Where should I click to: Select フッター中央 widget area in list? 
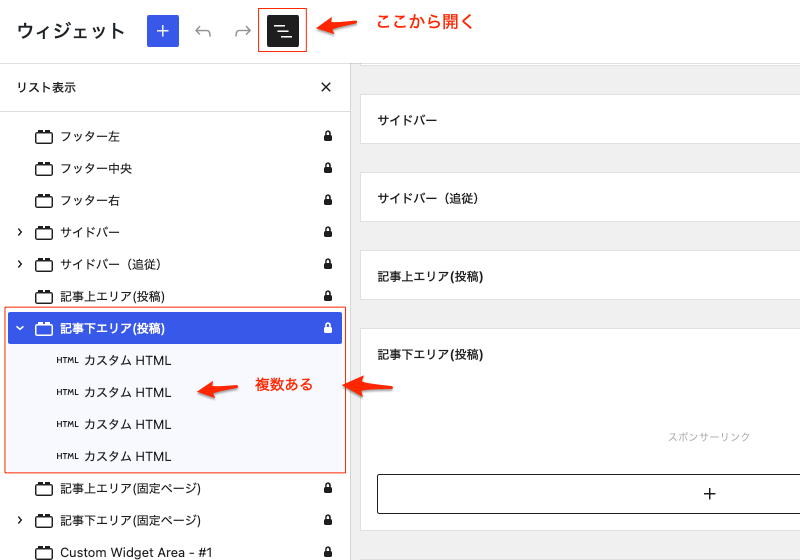point(175,168)
